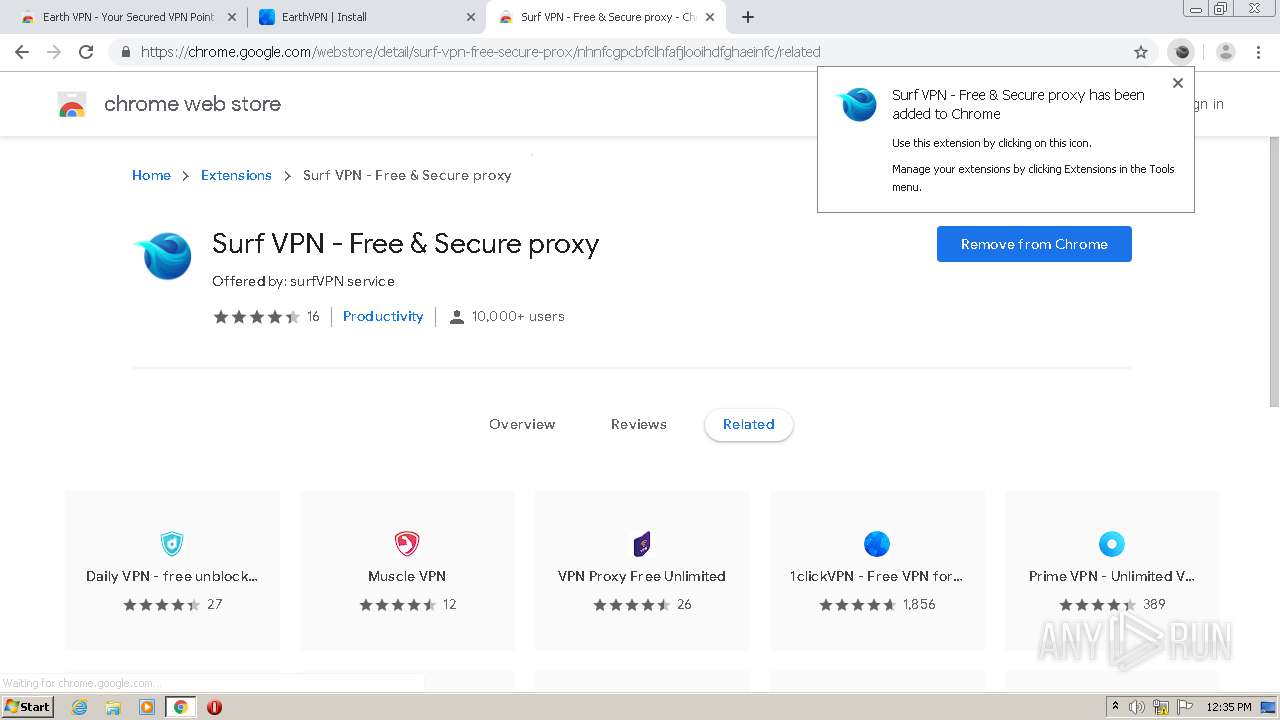1280x720 pixels.
Task: Open Internet Explorer from the taskbar
Action: 80,707
